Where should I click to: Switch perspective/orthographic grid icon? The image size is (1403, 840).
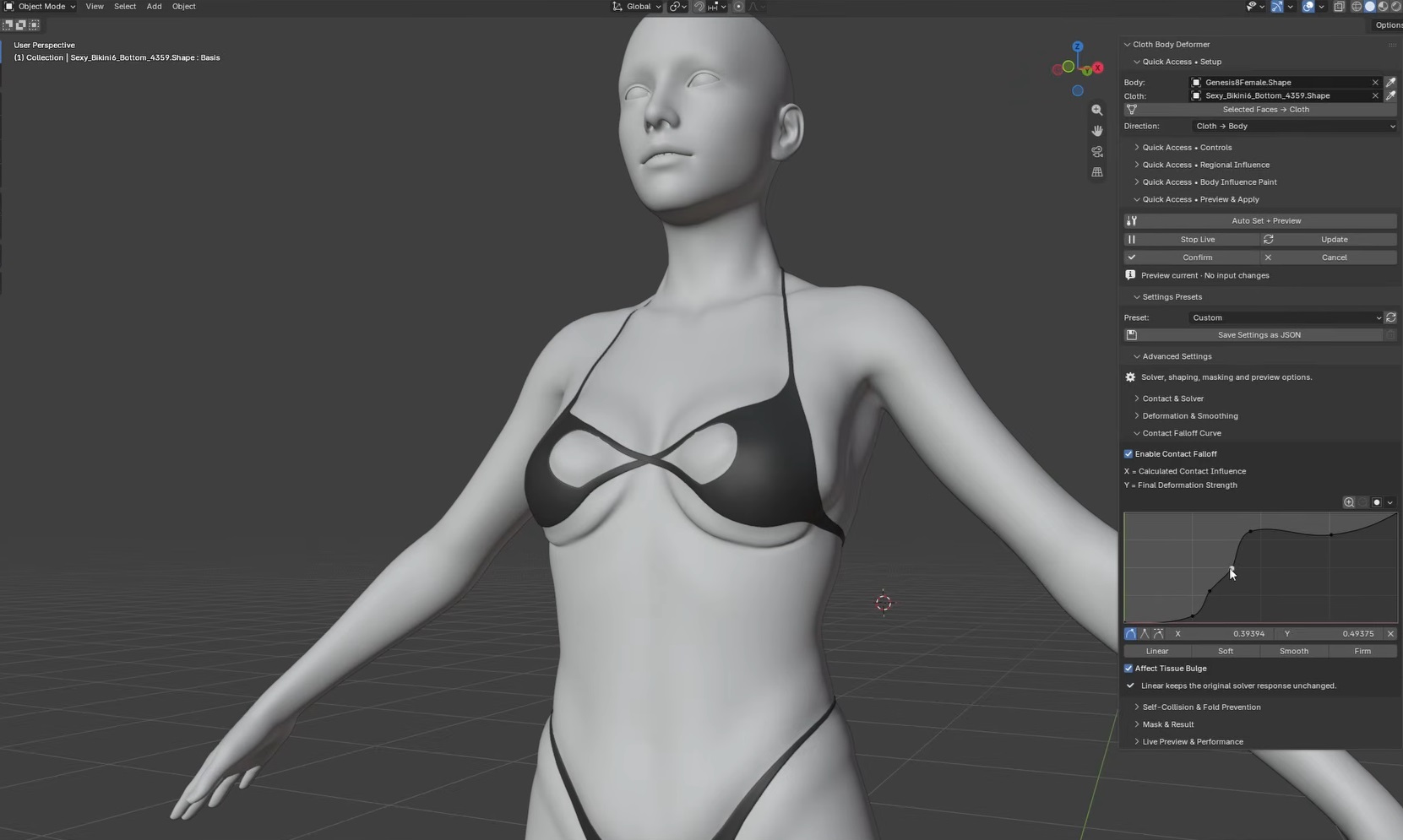click(x=1096, y=172)
